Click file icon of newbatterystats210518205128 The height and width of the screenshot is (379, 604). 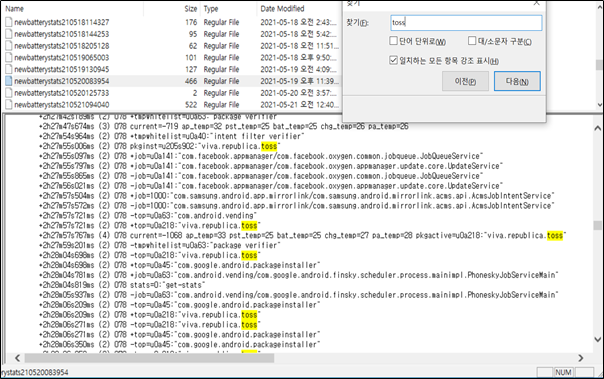pyautogui.click(x=9, y=46)
